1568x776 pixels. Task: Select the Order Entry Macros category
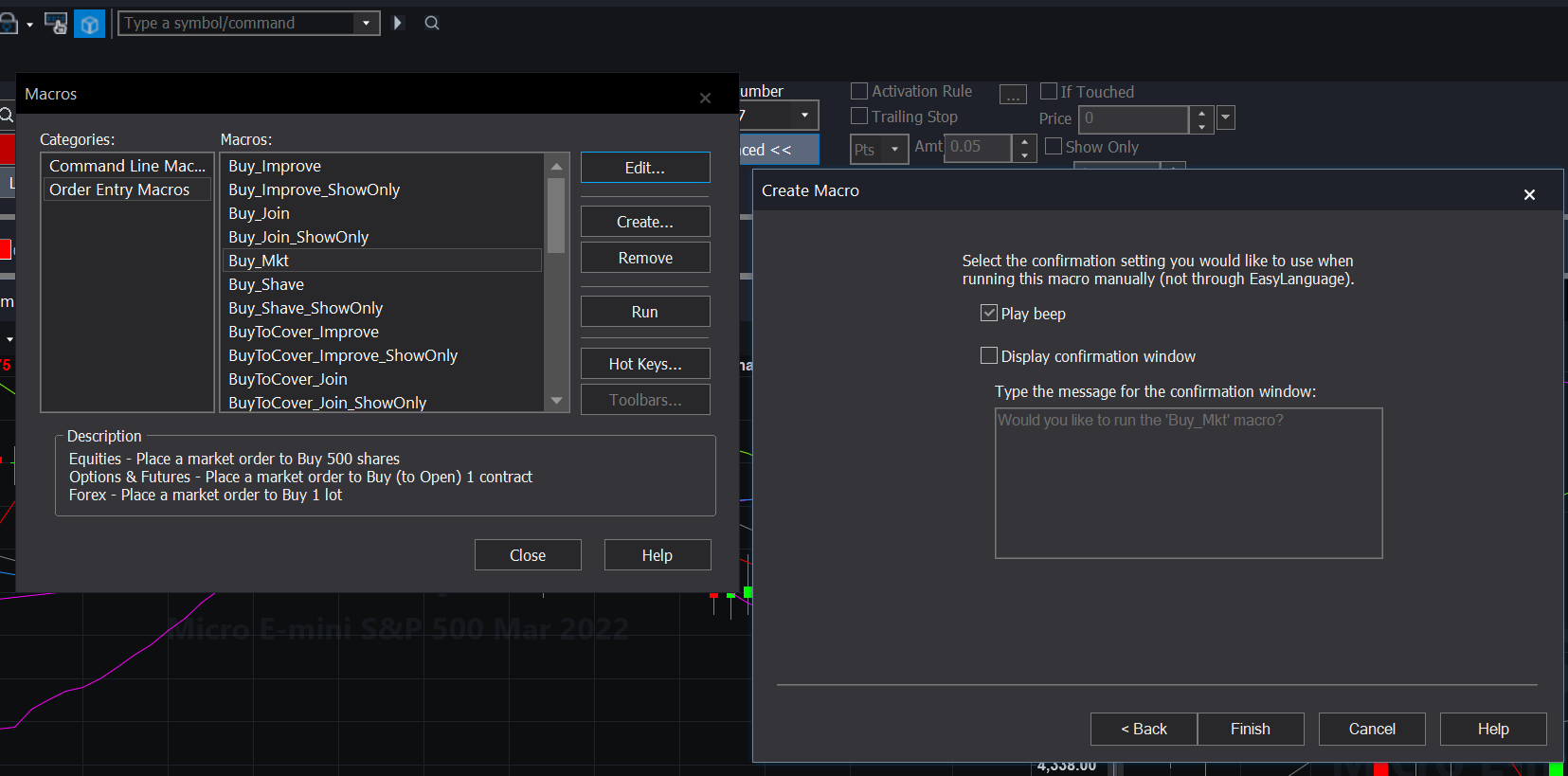pos(127,189)
